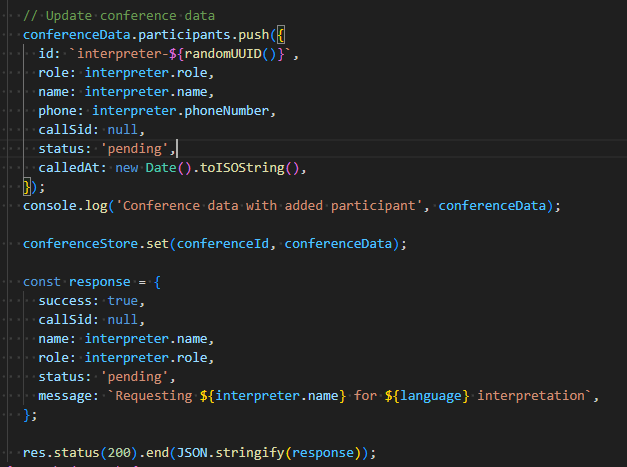627x467 pixels.
Task: Click the comment 'Update conference data'
Action: pos(119,16)
